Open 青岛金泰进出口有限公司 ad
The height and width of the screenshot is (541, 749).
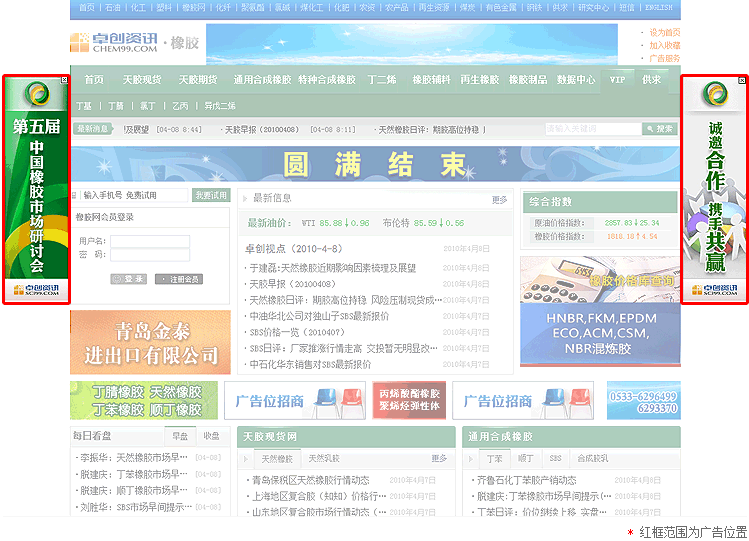click(x=150, y=342)
